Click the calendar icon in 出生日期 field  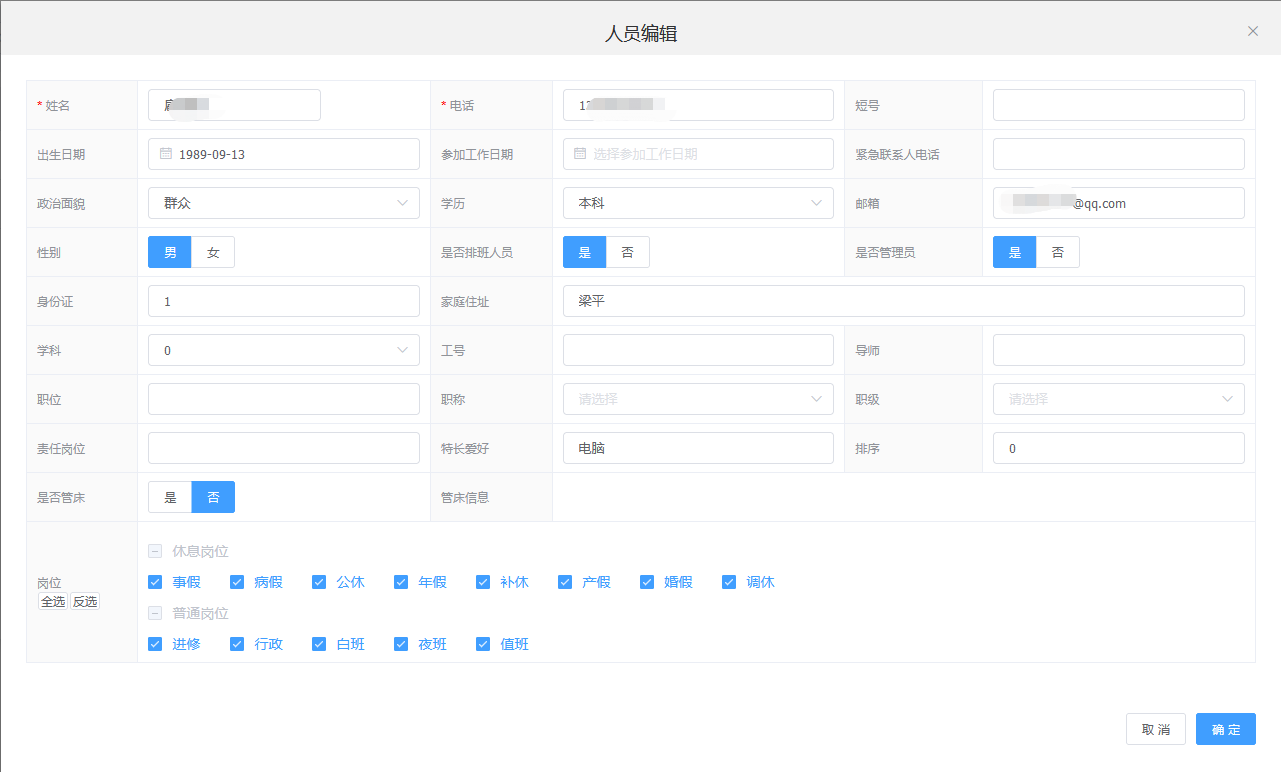166,154
